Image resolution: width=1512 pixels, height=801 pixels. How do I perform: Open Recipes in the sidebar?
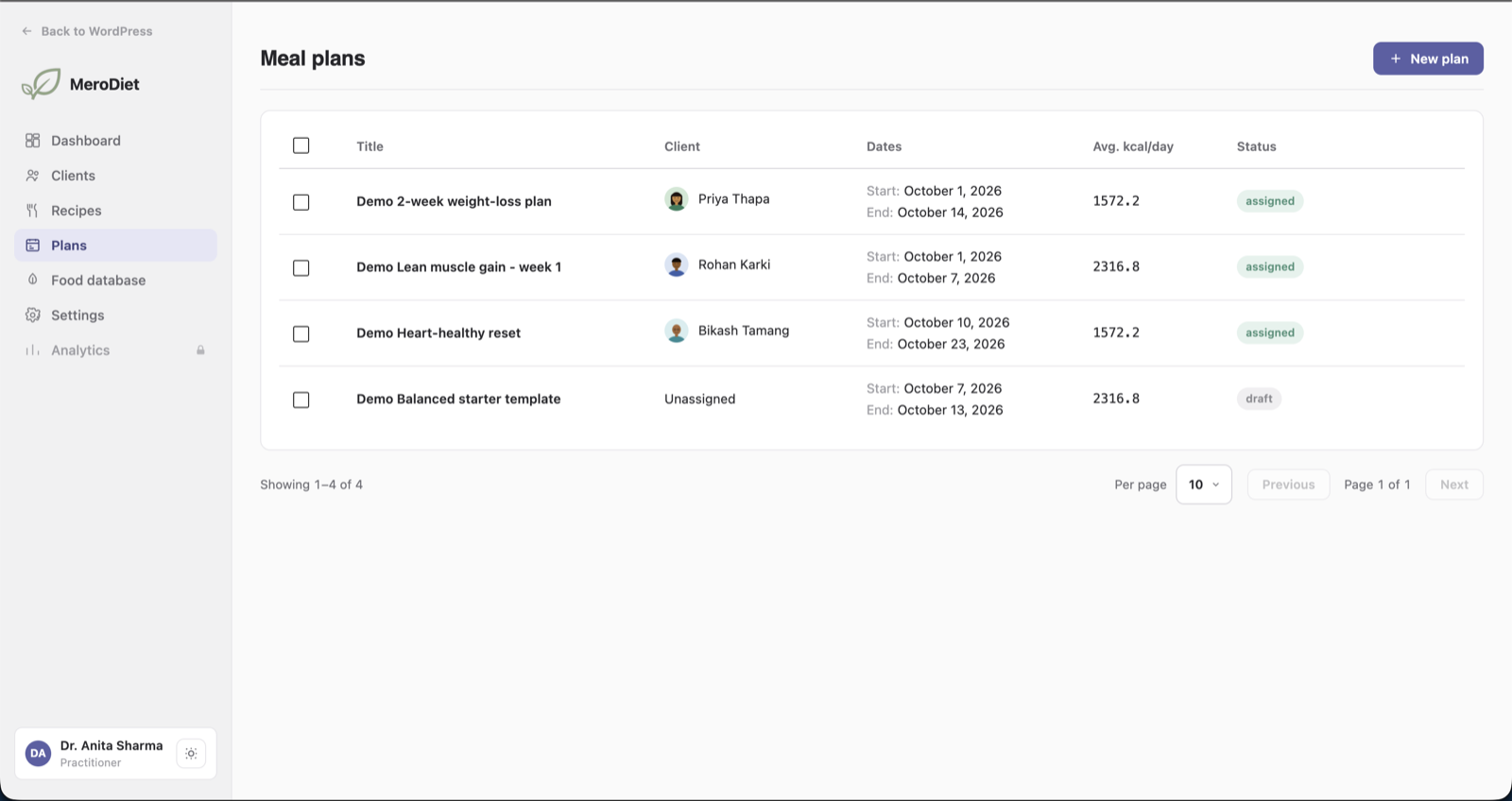click(x=115, y=211)
